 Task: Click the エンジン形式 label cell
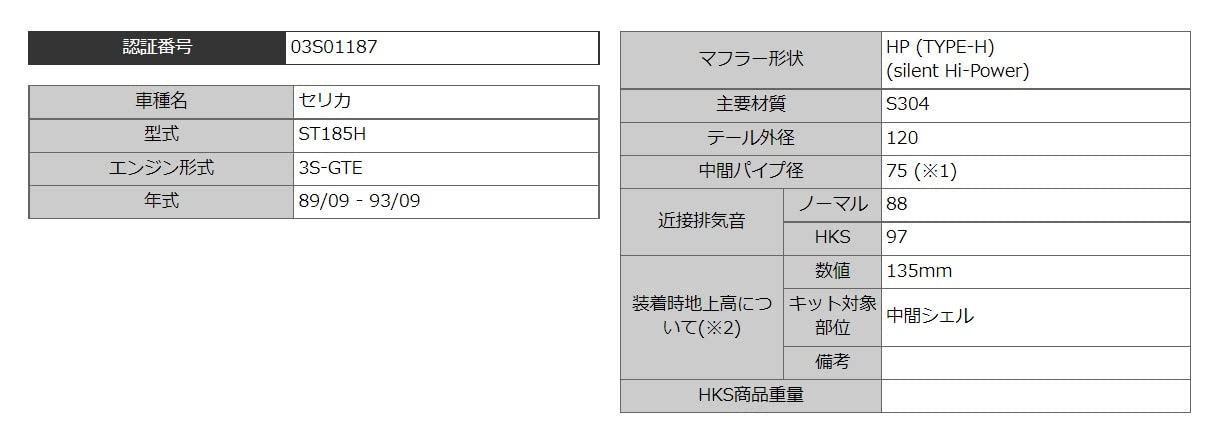tap(161, 168)
